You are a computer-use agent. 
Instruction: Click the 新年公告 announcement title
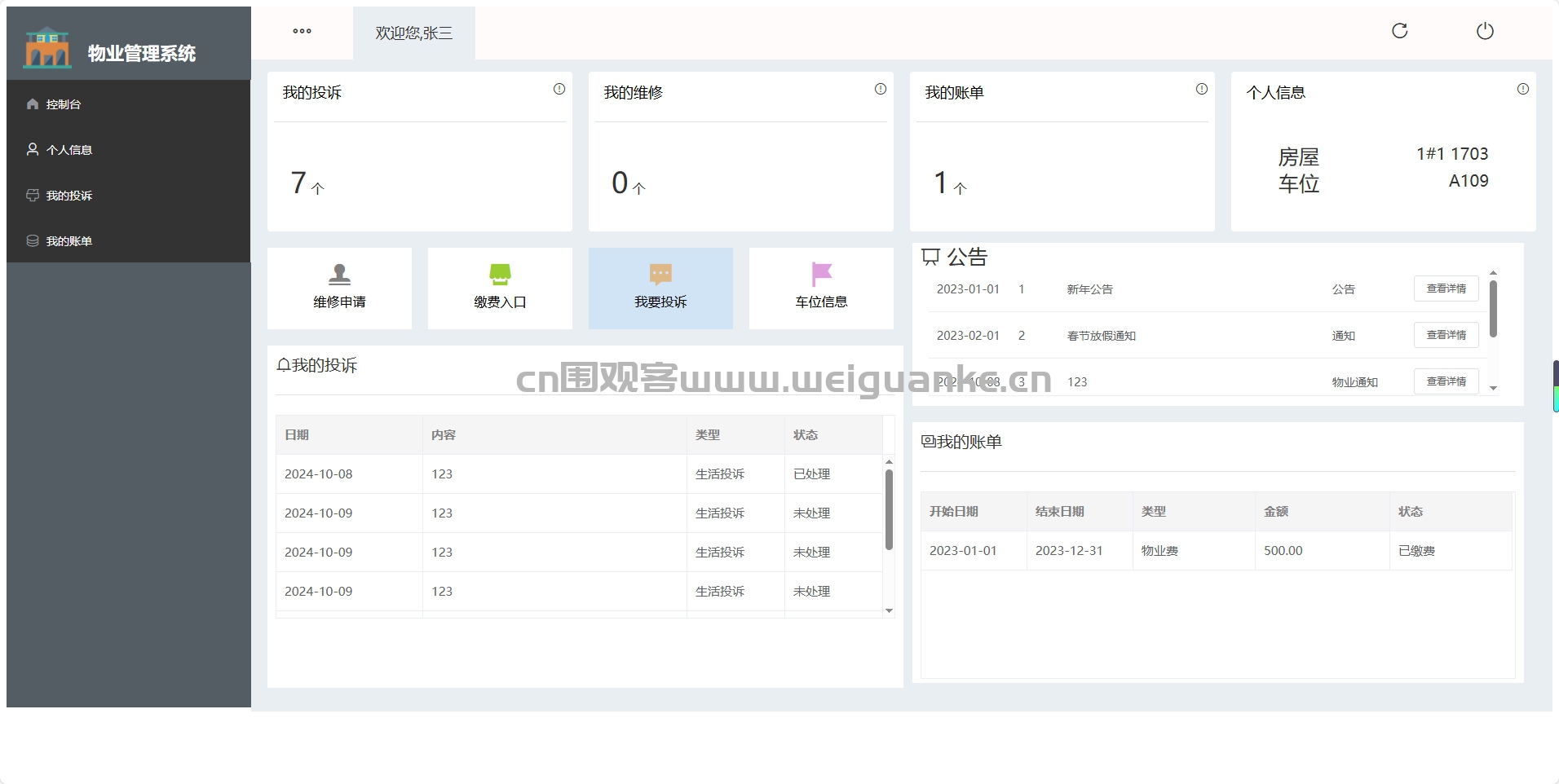coord(1090,288)
